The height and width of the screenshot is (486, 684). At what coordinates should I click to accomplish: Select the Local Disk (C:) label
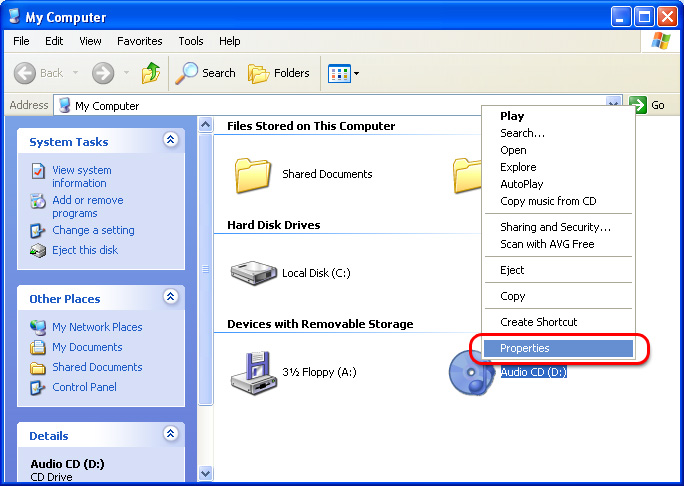316,273
